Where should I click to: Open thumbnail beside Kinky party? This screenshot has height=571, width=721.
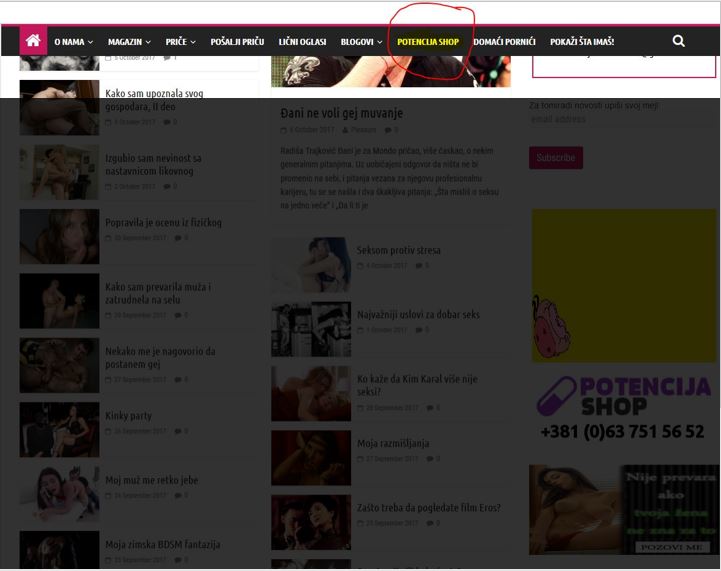coord(59,429)
